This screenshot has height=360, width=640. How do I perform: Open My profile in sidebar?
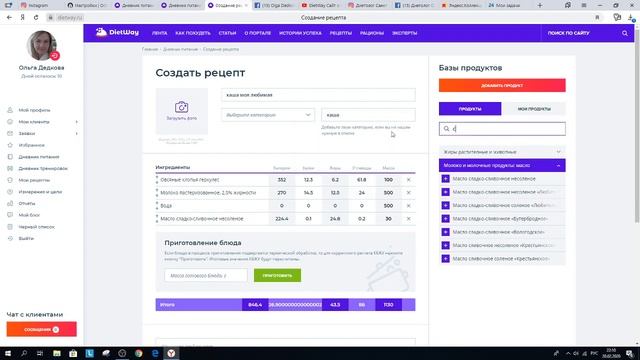coord(34,110)
